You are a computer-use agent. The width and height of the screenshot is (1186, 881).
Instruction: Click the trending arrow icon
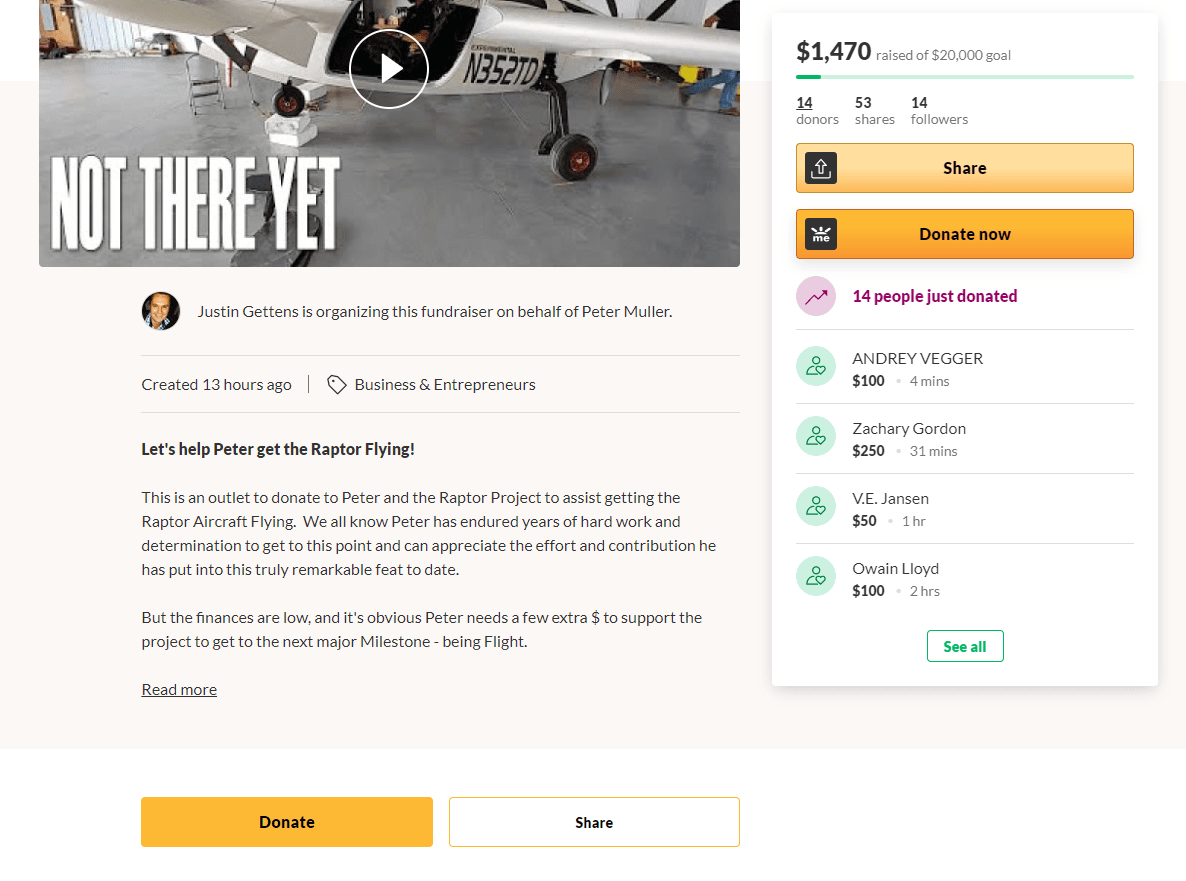(816, 296)
